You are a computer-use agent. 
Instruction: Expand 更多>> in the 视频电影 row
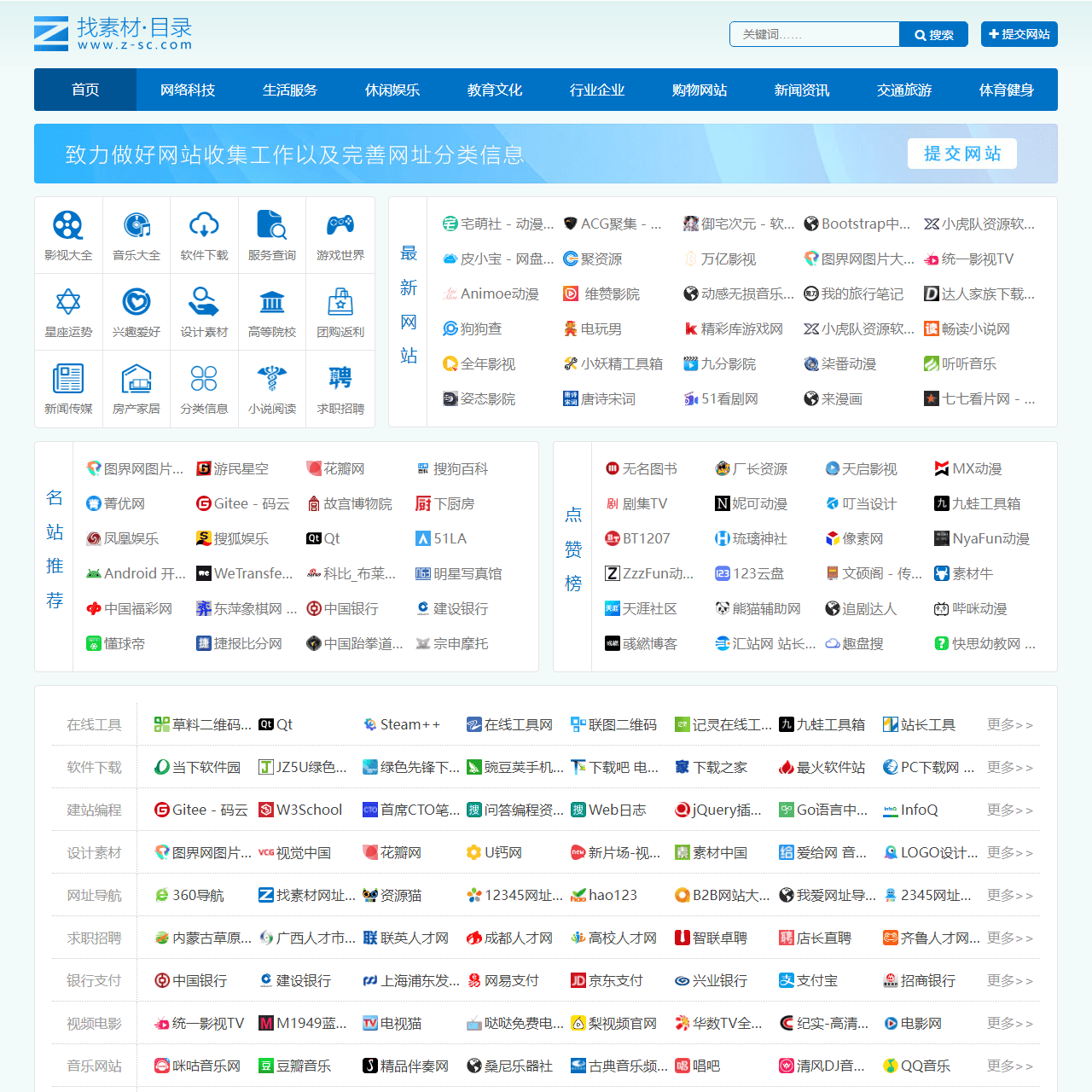coord(1010,1023)
